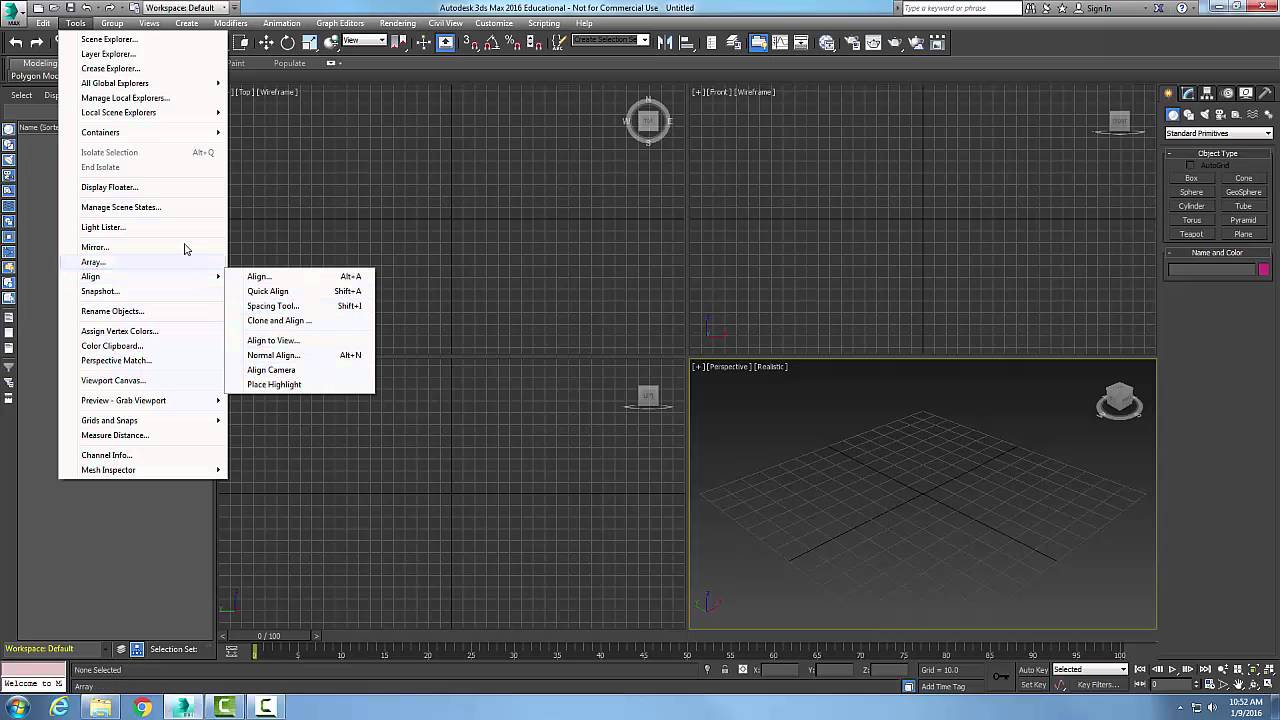Toggle Set Key mode

click(x=1033, y=685)
